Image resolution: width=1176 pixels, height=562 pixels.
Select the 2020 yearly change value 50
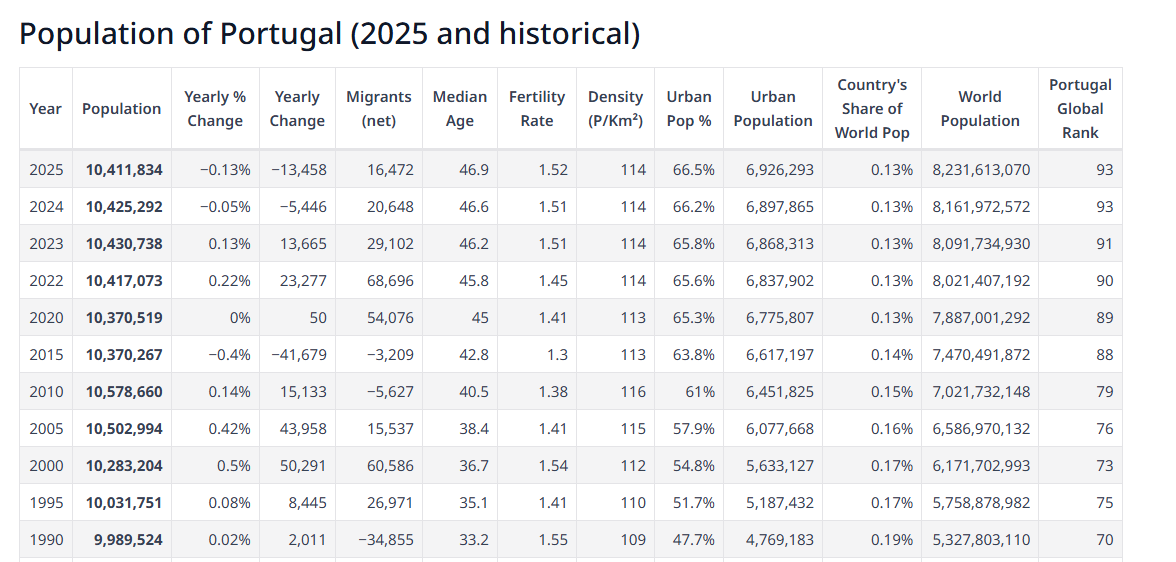coord(318,317)
